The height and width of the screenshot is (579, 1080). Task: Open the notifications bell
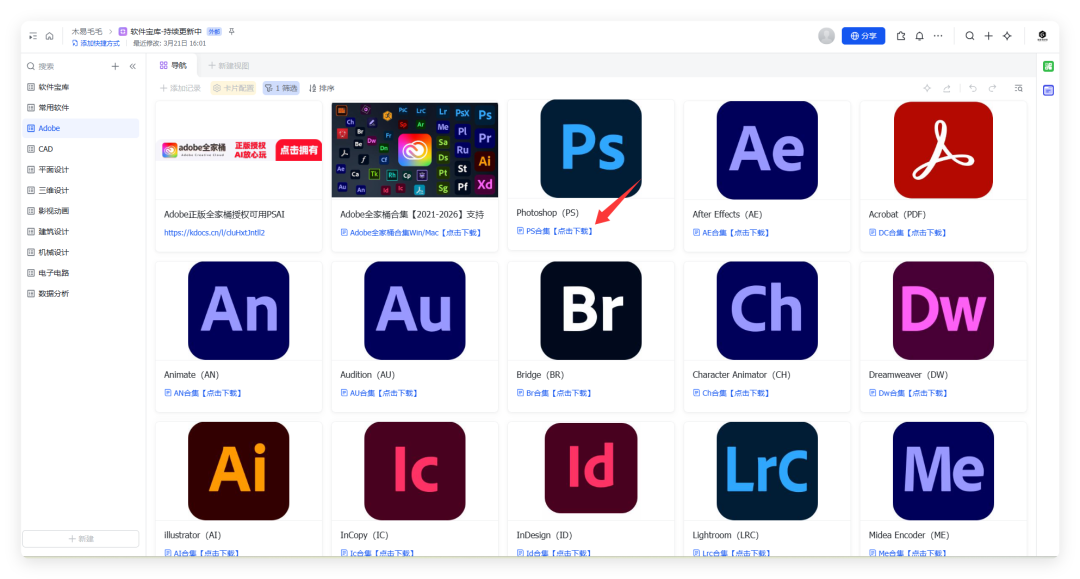tap(920, 36)
